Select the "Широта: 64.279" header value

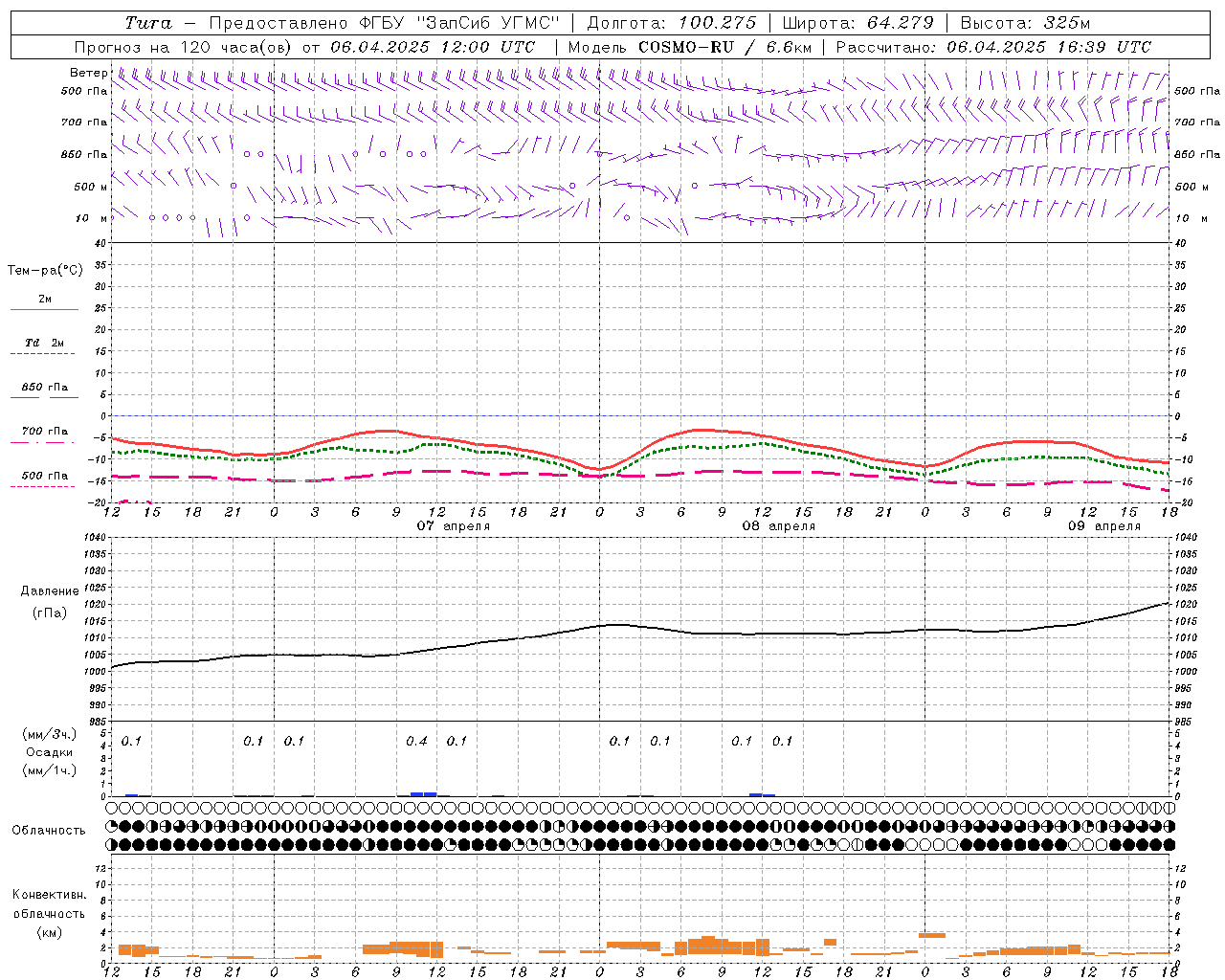(857, 23)
